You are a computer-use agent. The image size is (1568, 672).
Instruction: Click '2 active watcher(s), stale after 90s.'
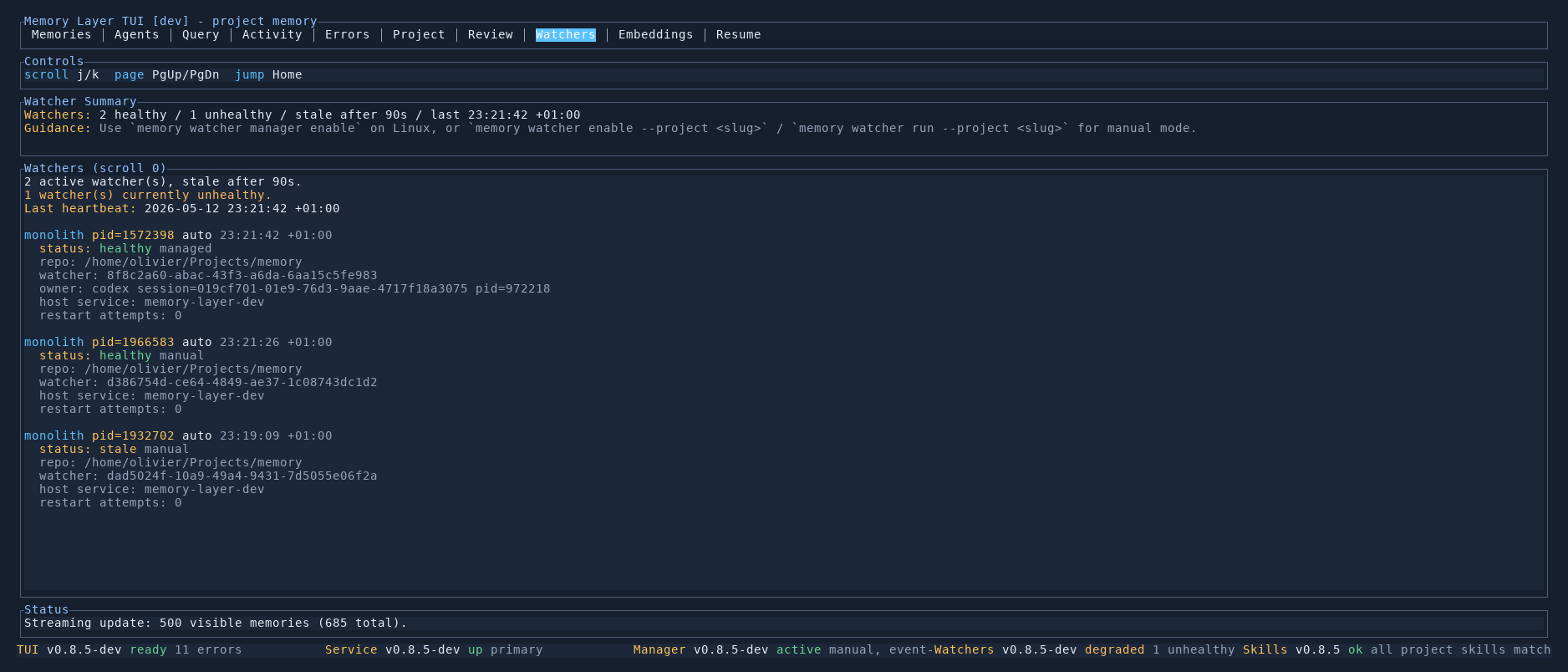(x=163, y=181)
